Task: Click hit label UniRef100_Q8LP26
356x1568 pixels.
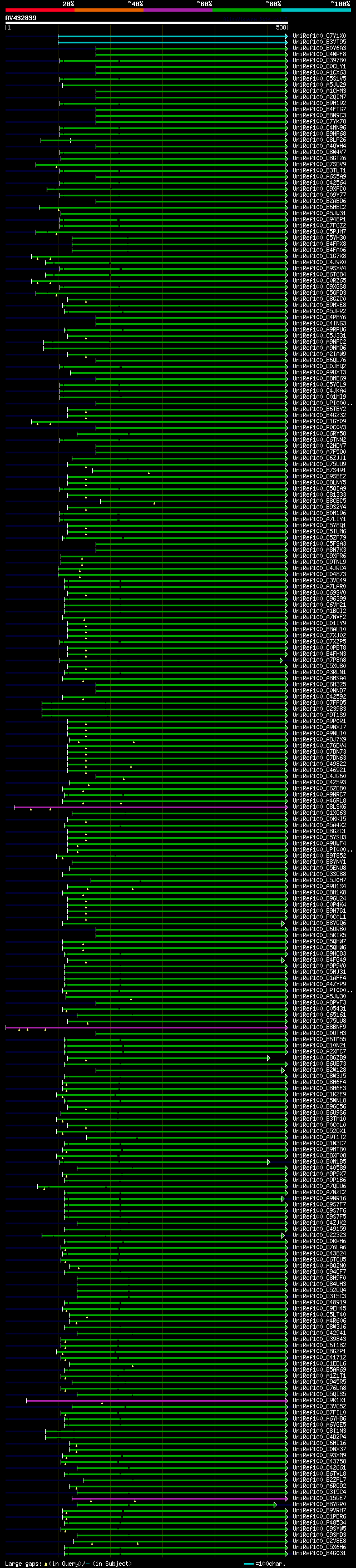Action: click(x=319, y=140)
